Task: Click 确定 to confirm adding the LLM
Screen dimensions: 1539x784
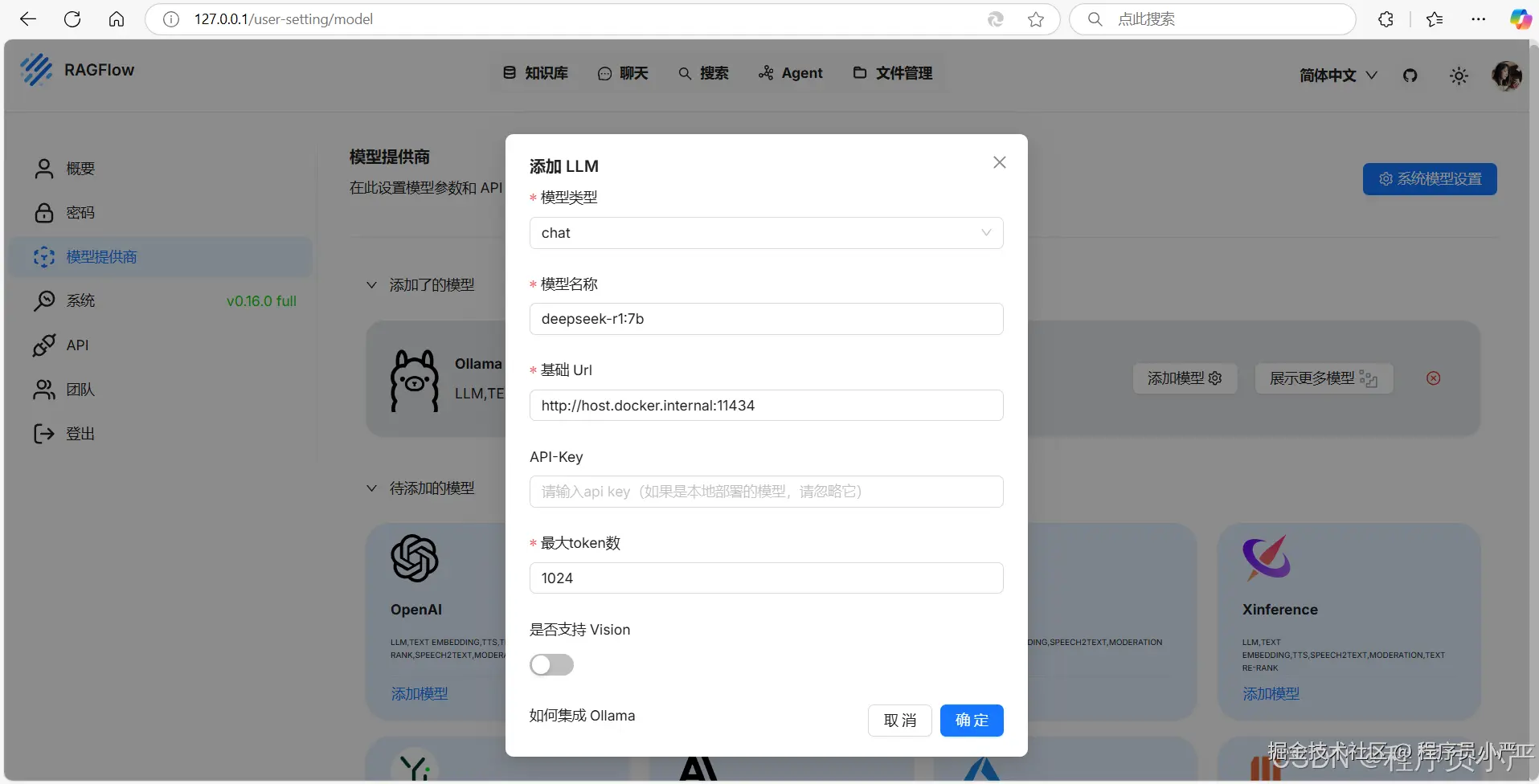Action: [x=972, y=720]
